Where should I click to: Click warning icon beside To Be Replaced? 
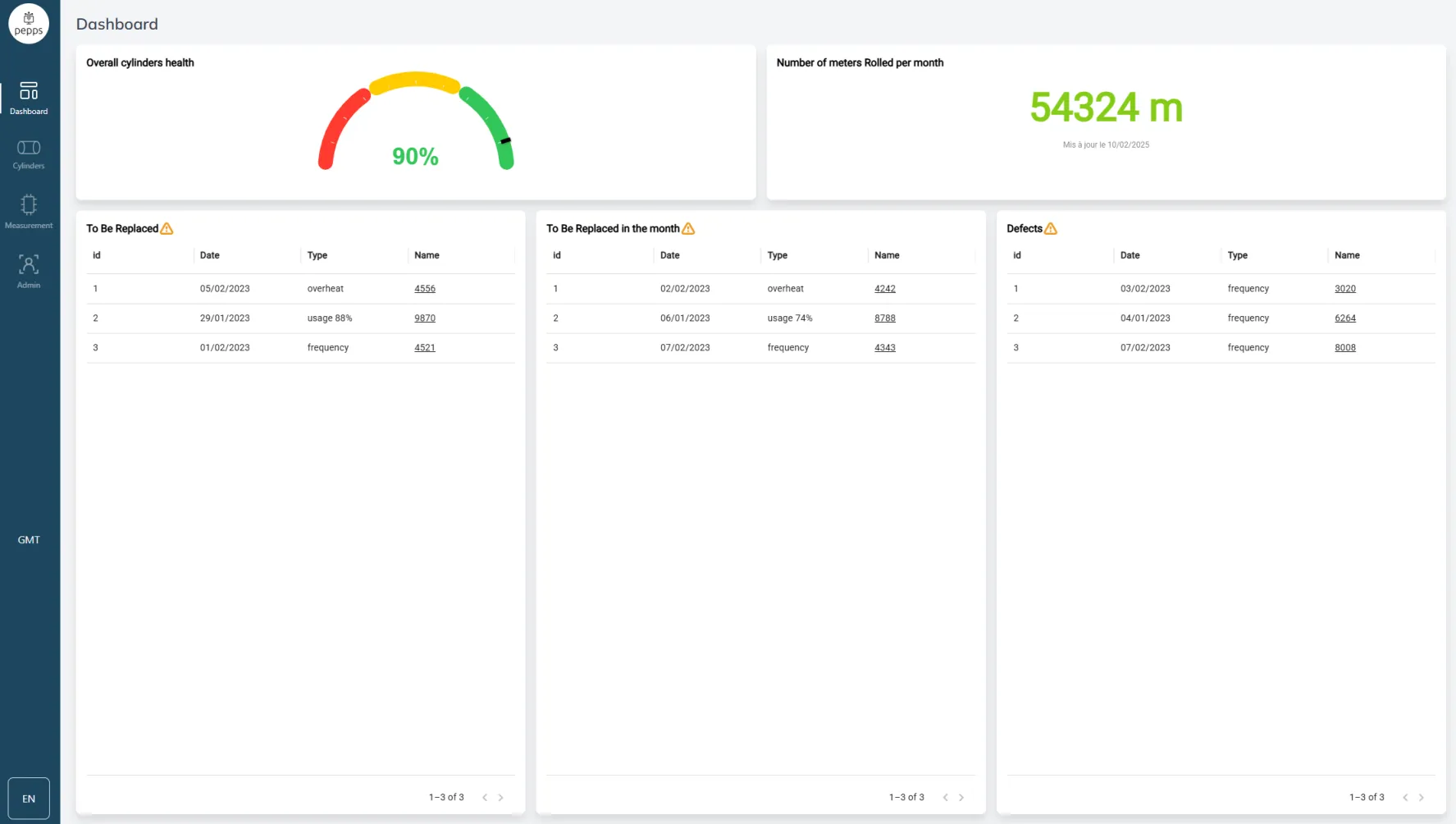[x=167, y=229]
